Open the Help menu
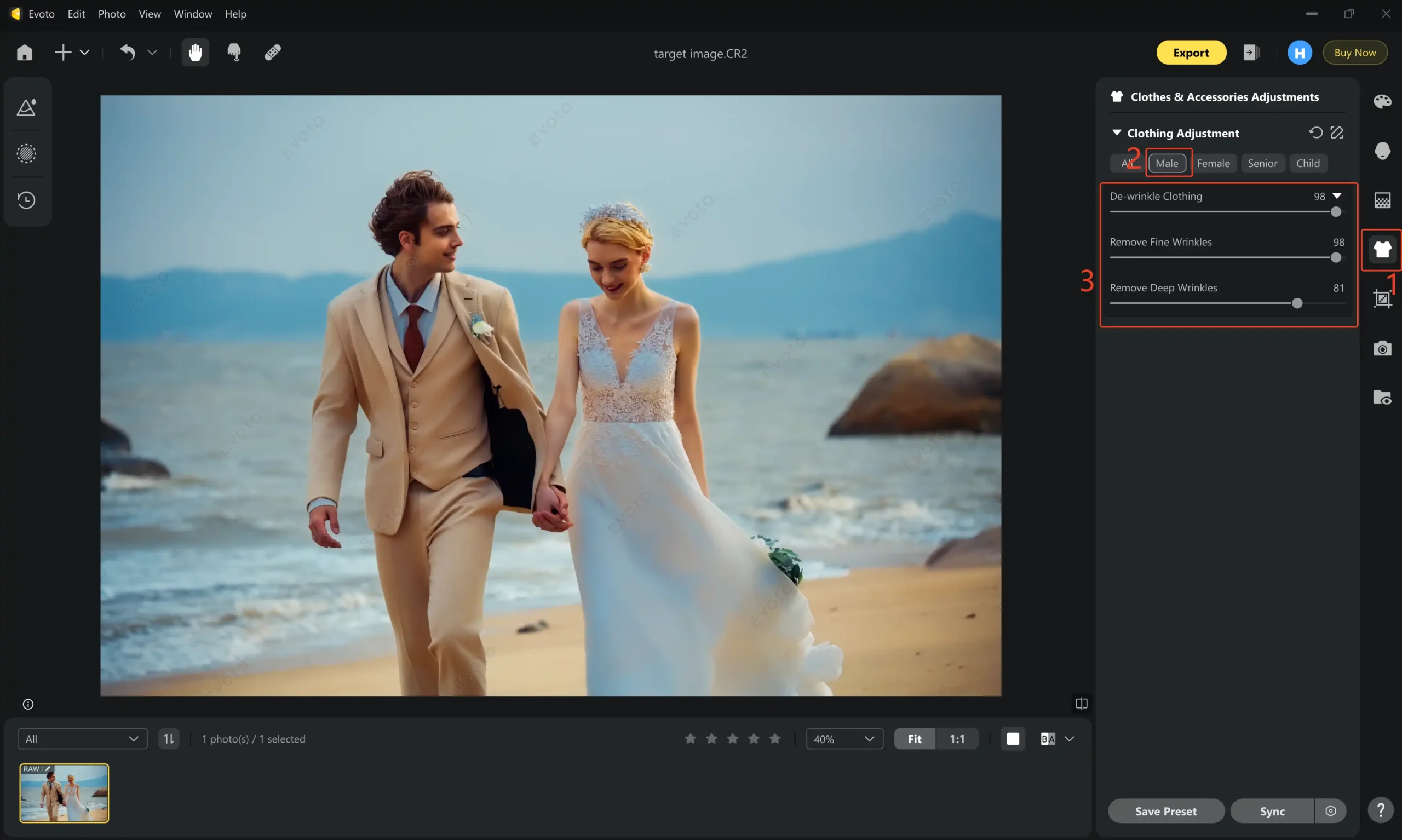The image size is (1402, 840). point(235,14)
